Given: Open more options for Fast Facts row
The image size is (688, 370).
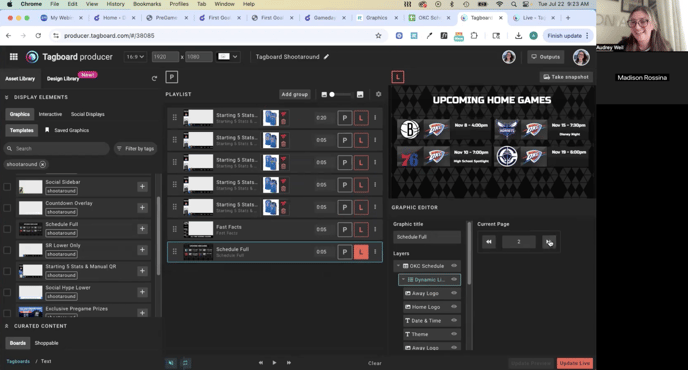Looking at the screenshot, I should pyautogui.click(x=375, y=229).
